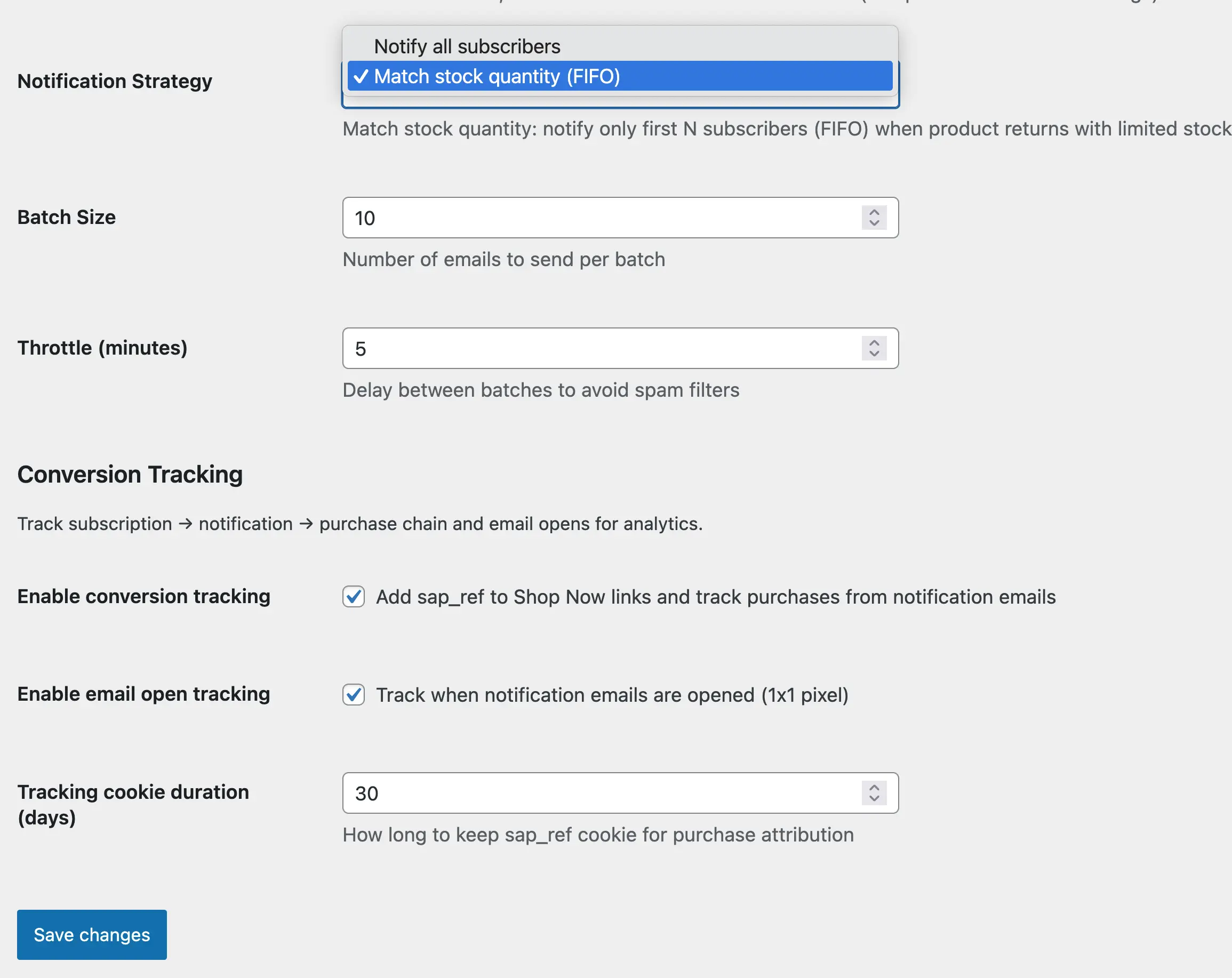This screenshot has height=978, width=1232.
Task: Uncheck email open tracking
Action: [x=354, y=695]
